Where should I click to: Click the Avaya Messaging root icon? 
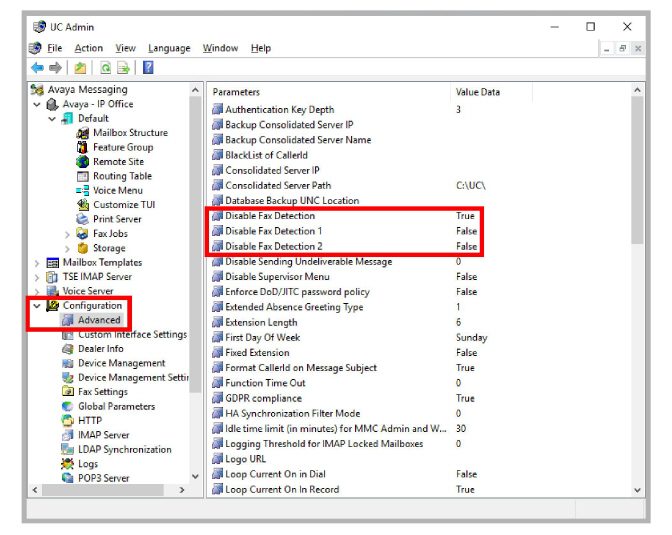pos(37,90)
